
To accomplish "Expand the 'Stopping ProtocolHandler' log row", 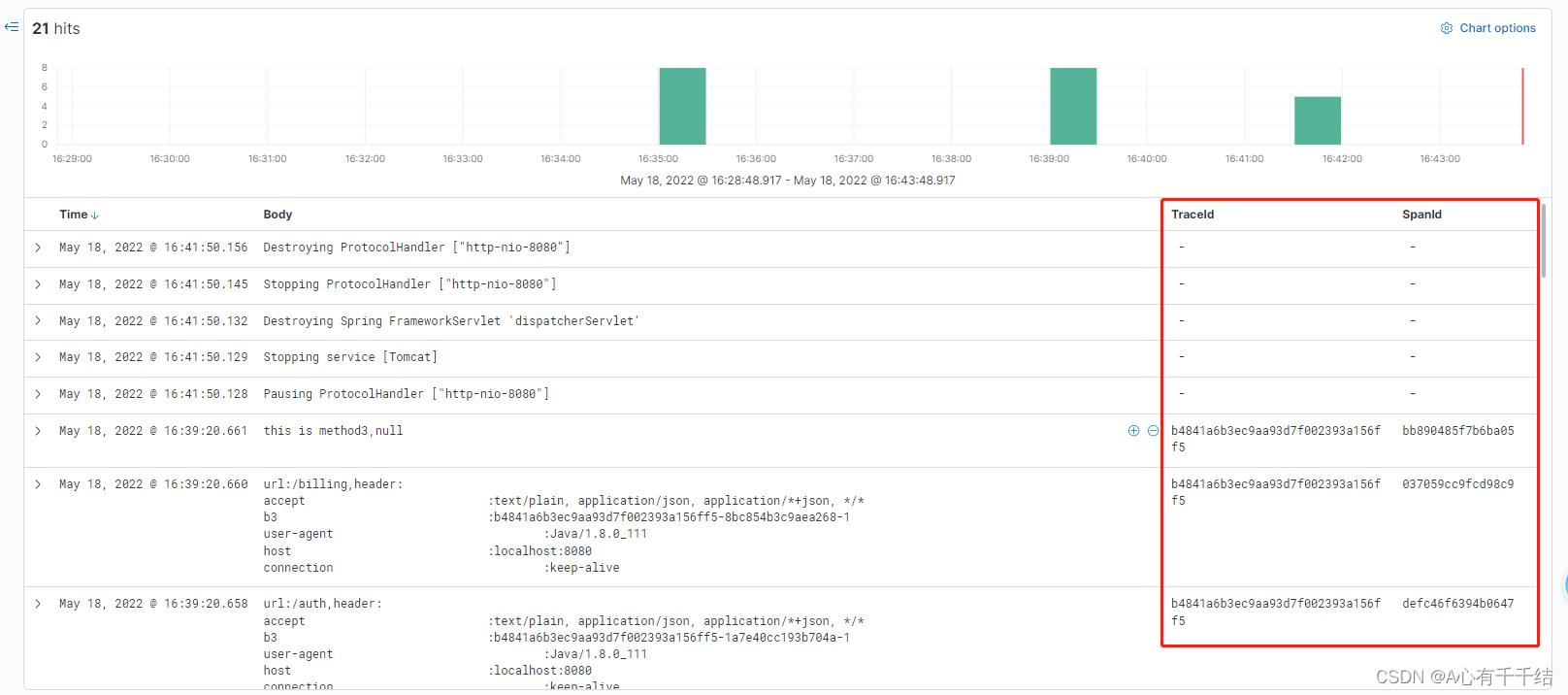I will pyautogui.click(x=38, y=284).
